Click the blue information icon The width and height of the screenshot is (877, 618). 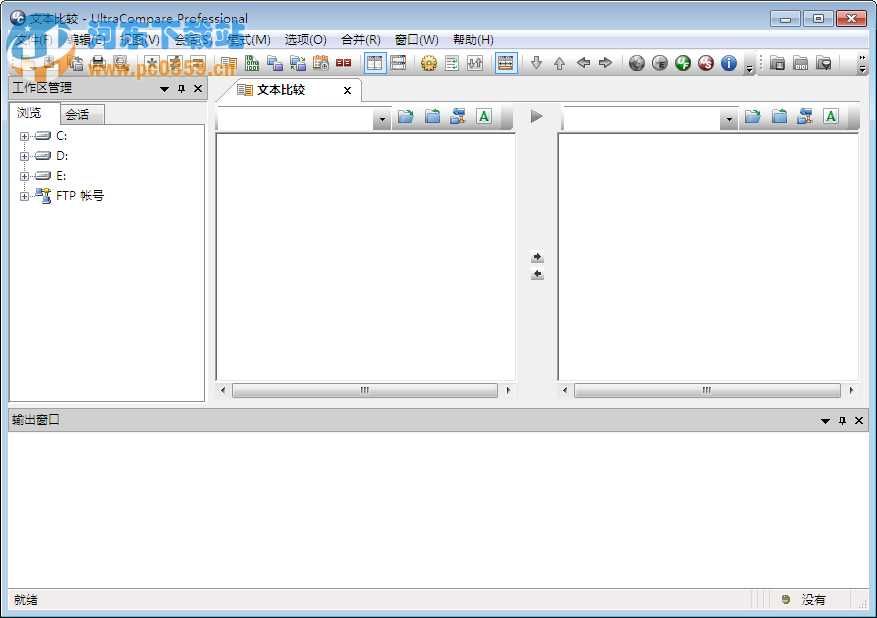(x=729, y=63)
